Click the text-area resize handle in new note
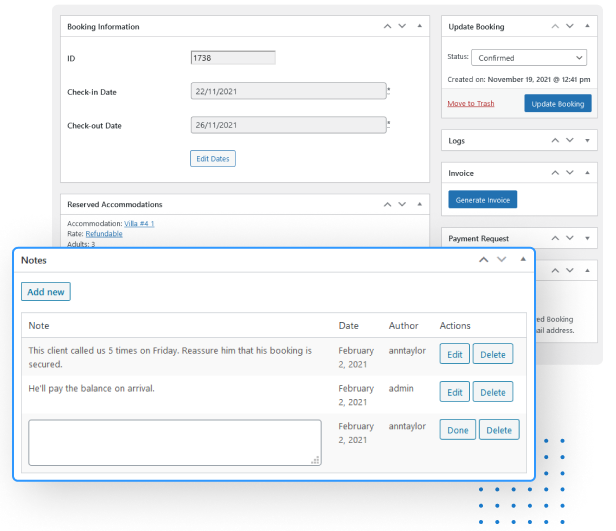 [315, 460]
